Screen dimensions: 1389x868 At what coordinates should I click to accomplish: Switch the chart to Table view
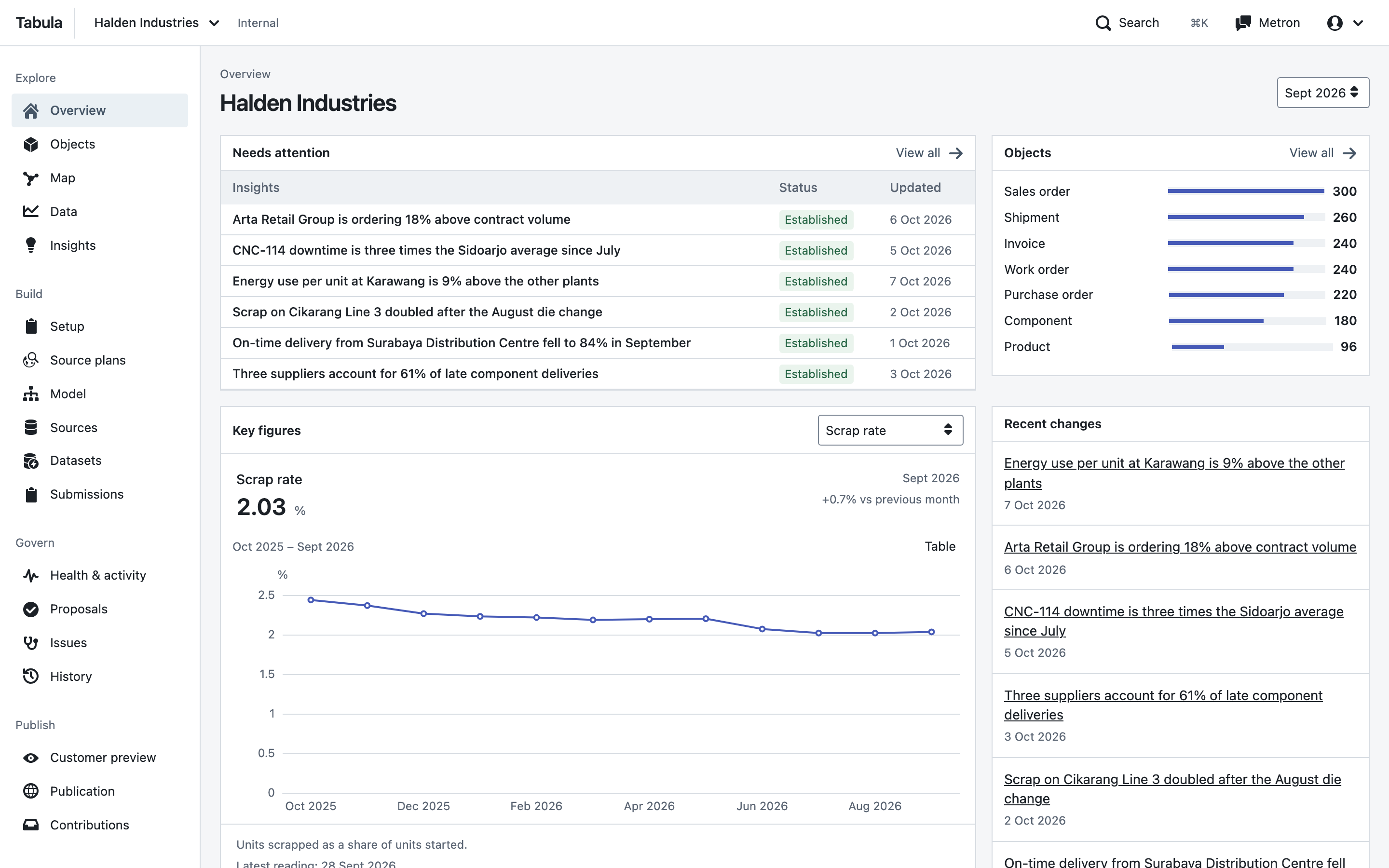[940, 546]
